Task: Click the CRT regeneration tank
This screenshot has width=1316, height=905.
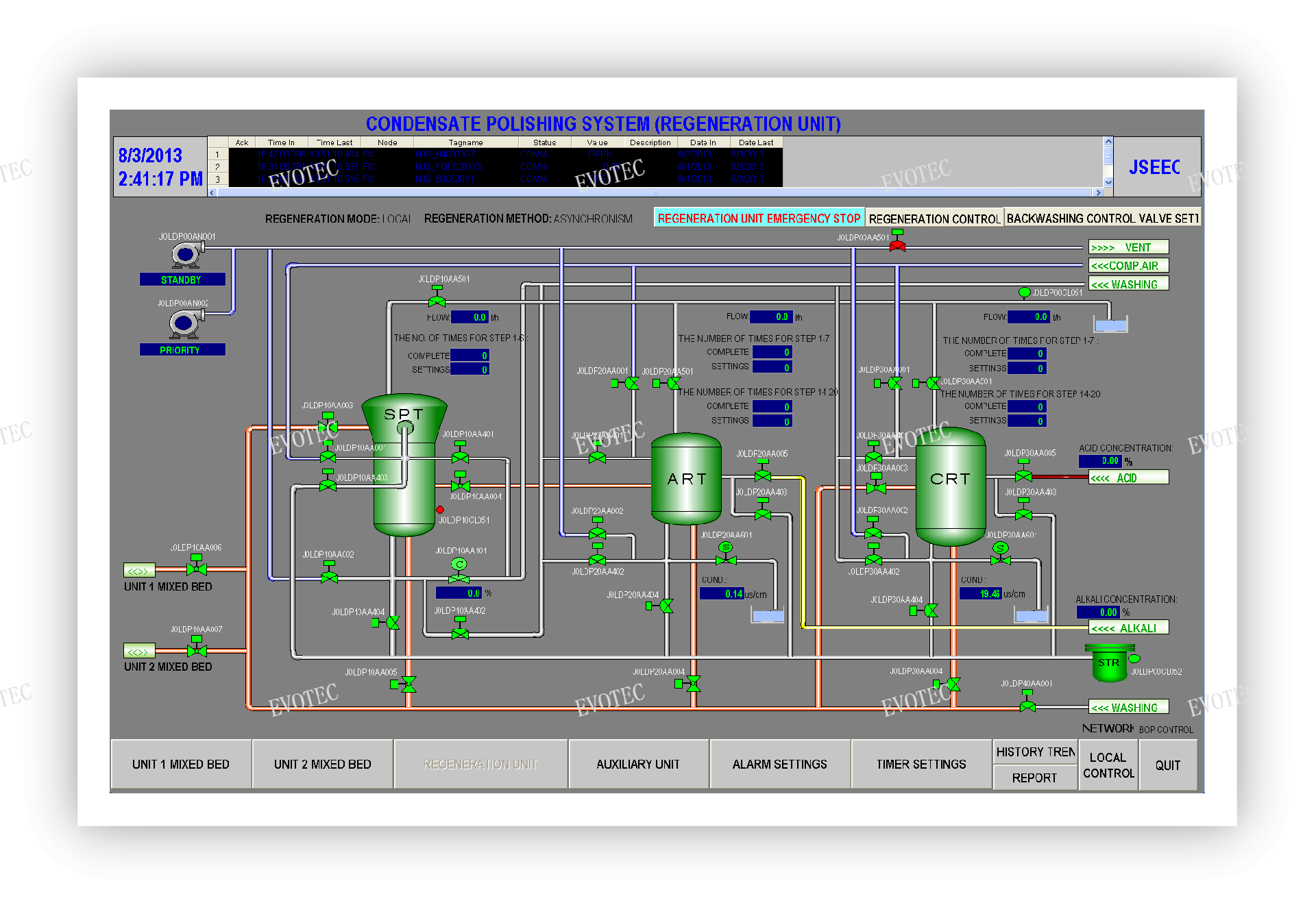Action: (951, 486)
